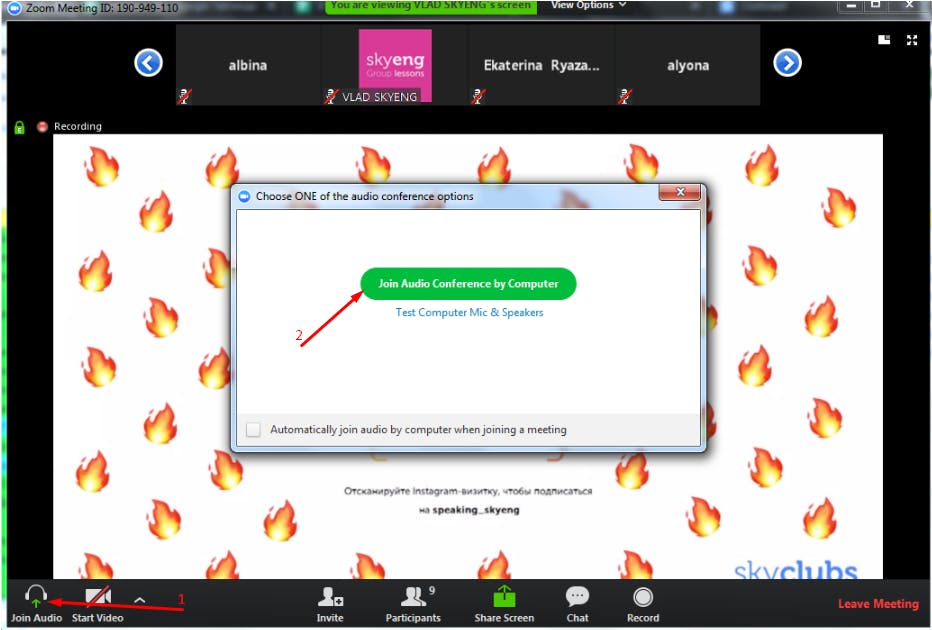This screenshot has width=932, height=630.
Task: Click the Join Audio headphone icon
Action: coord(36,596)
